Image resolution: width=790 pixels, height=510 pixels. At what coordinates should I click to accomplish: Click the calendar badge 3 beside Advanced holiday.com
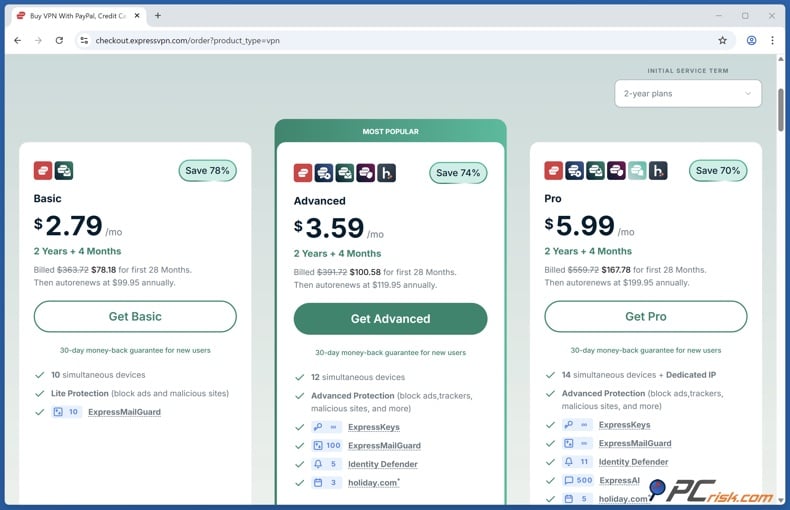[x=326, y=482]
